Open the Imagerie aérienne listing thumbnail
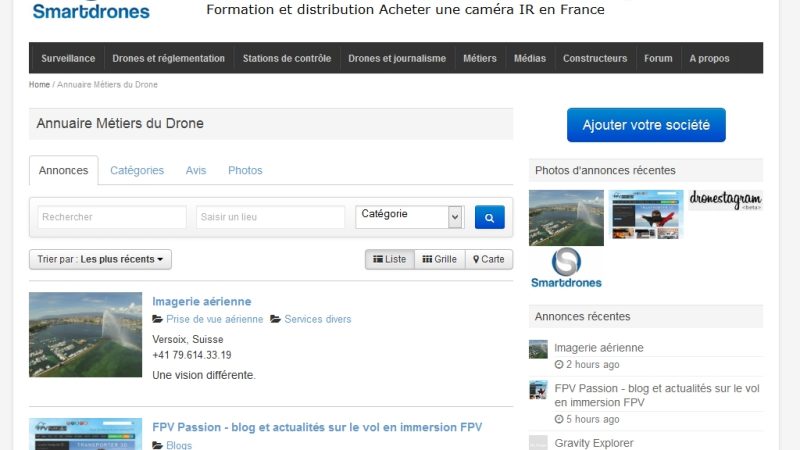Image resolution: width=800 pixels, height=450 pixels. (x=85, y=335)
